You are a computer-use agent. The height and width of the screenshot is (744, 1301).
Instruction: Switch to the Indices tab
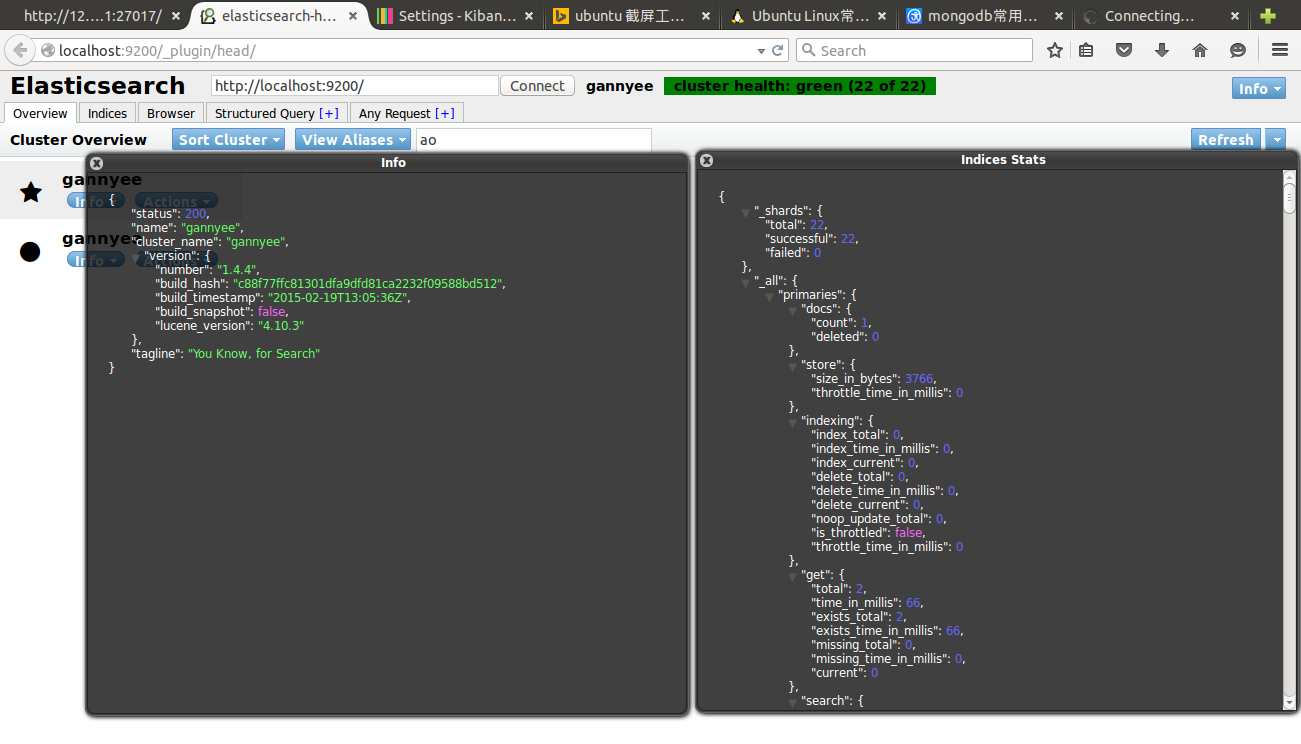(107, 113)
